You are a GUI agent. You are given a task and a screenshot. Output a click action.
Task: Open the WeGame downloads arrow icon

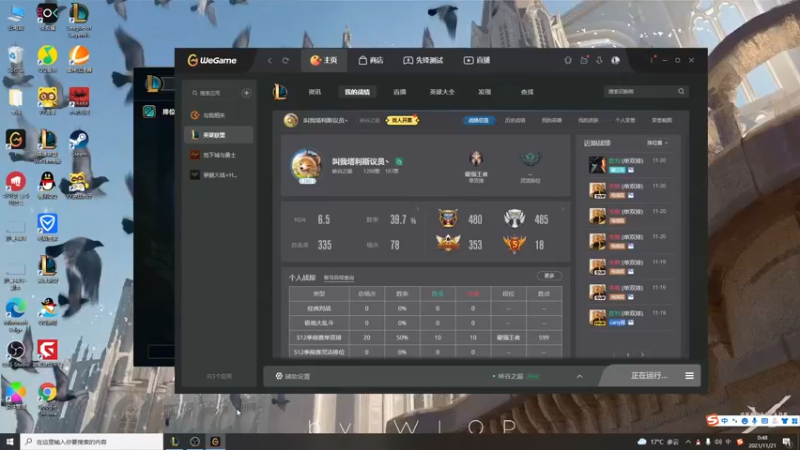[x=599, y=60]
